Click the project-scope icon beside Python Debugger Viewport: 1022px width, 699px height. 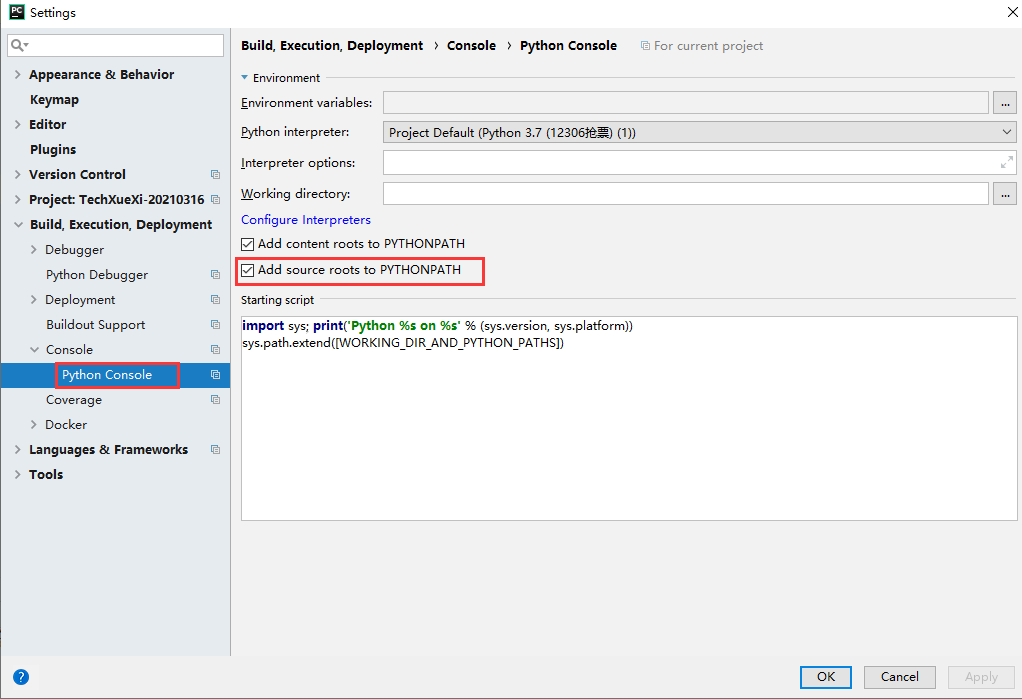coord(215,275)
